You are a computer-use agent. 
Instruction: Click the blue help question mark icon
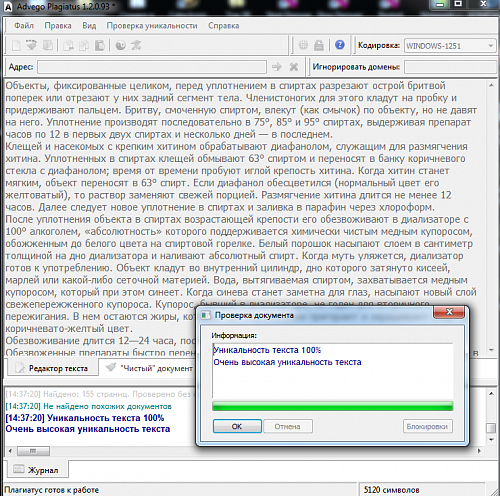click(x=340, y=45)
